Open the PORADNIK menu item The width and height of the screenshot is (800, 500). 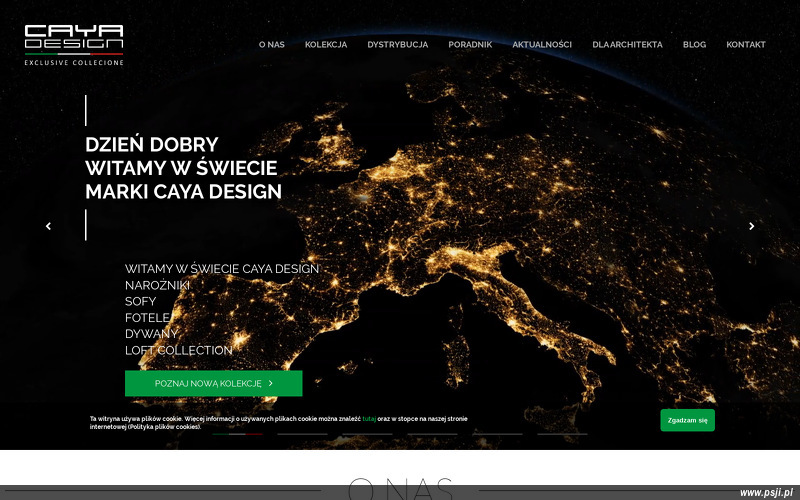pos(470,44)
